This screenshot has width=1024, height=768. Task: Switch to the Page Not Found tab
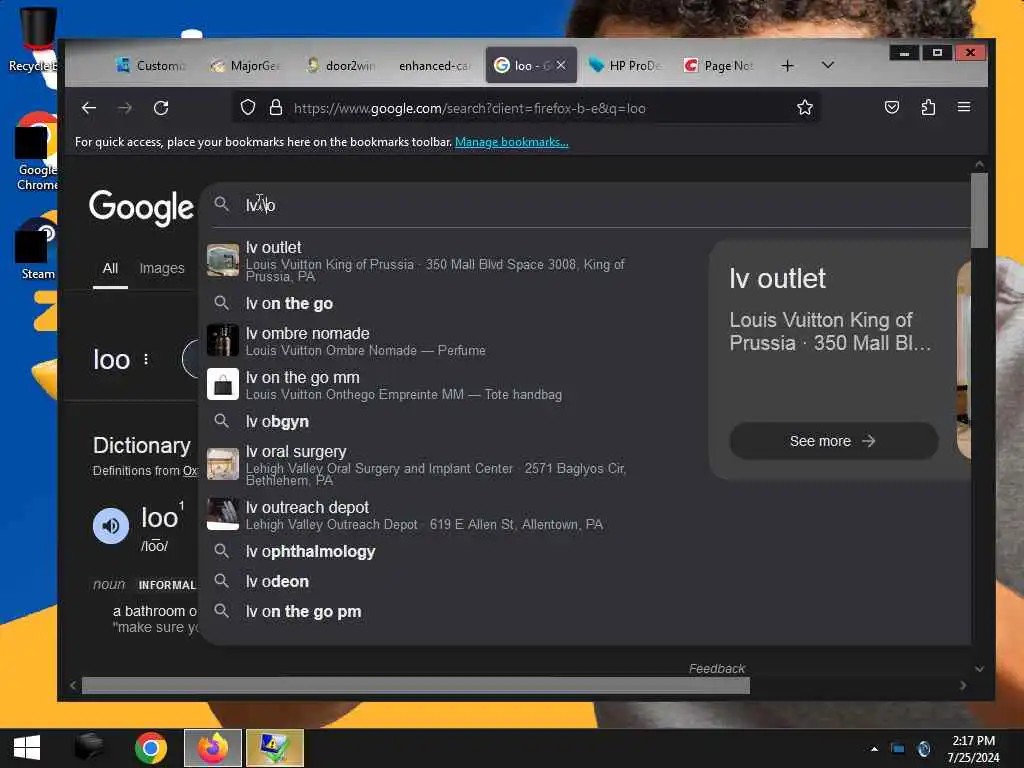point(720,65)
